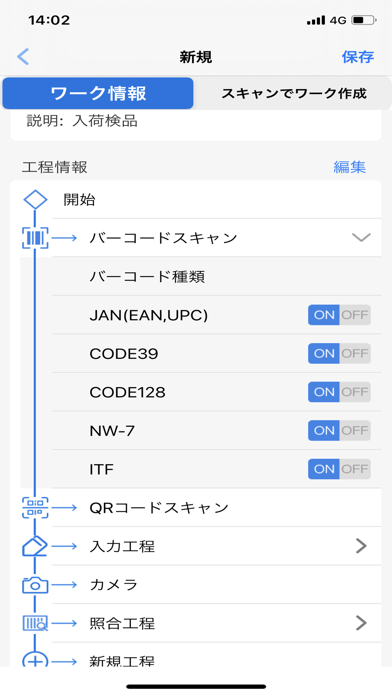This screenshot has height=696, width=392.
Task: Tap the 編集 link for 工程情報
Action: click(x=350, y=167)
